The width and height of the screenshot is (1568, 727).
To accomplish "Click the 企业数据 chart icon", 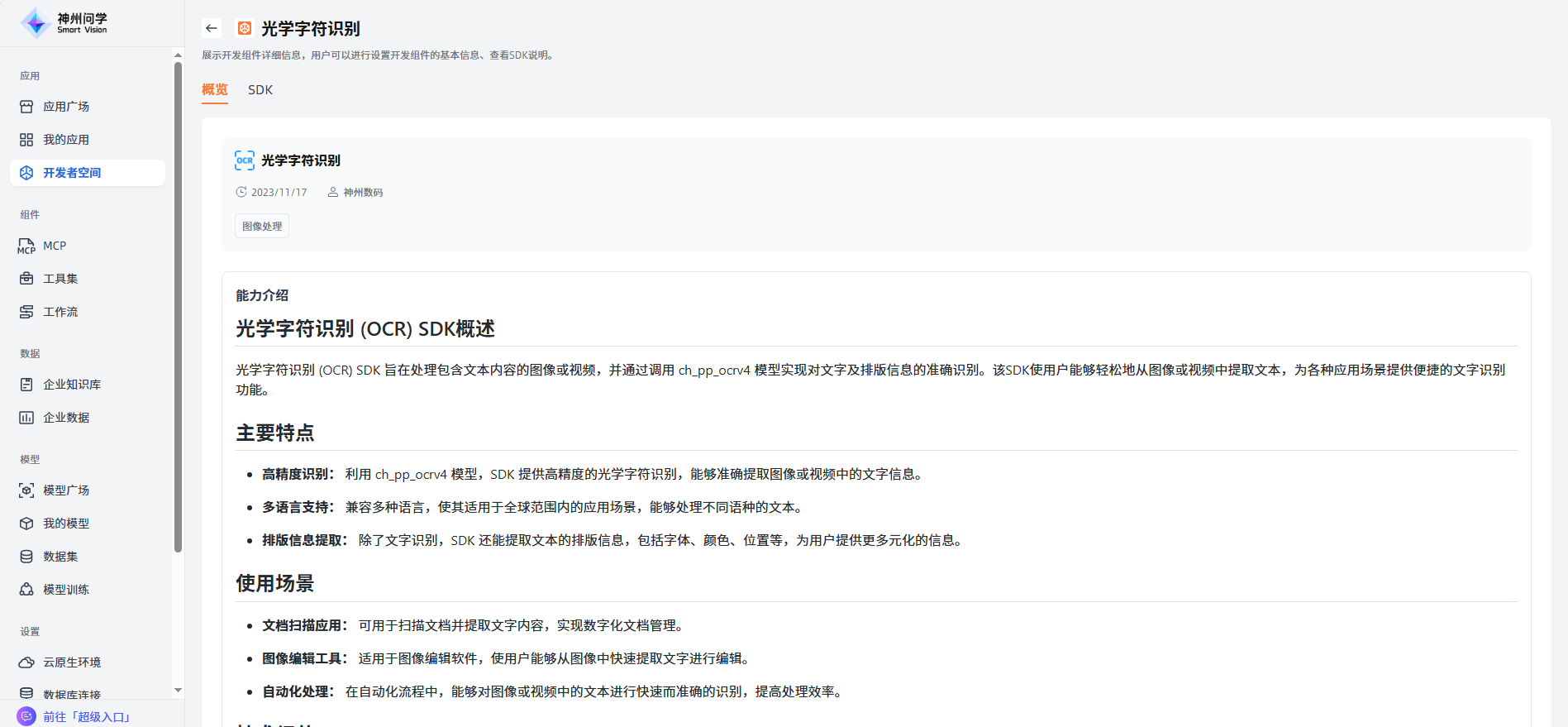I will pyautogui.click(x=26, y=418).
